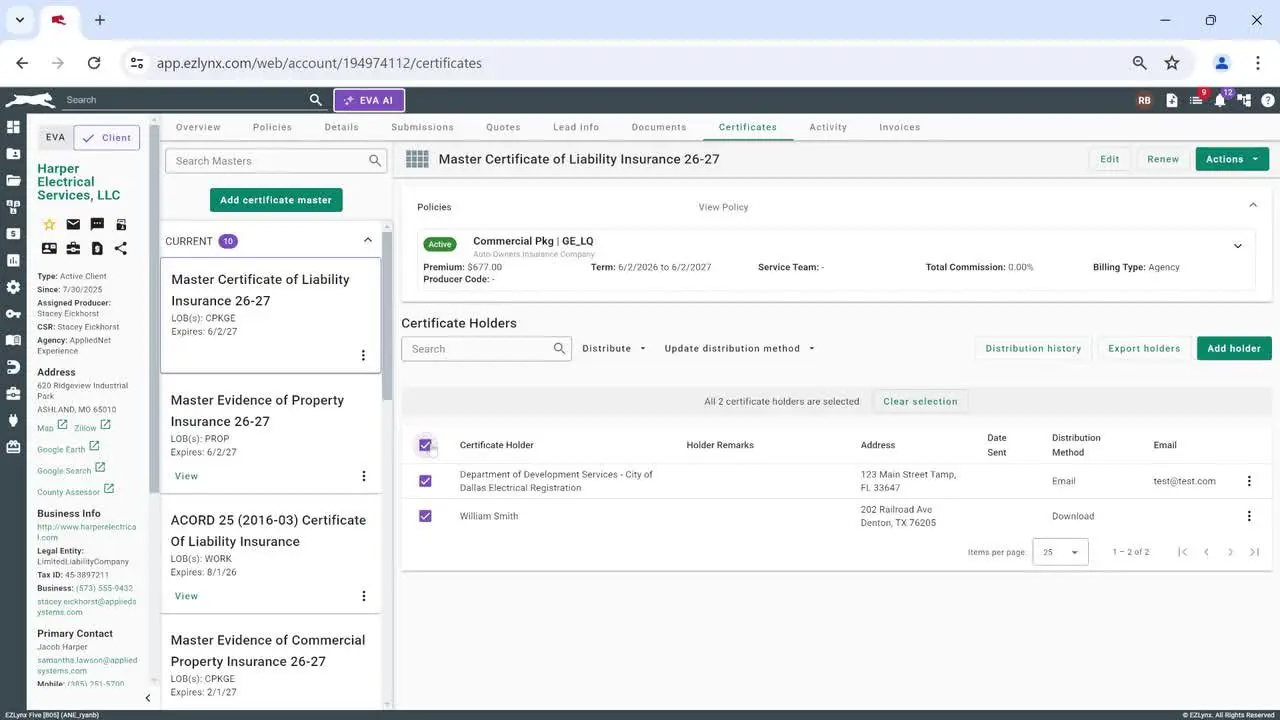This screenshot has height=720, width=1280.
Task: Toggle the select-all certificate holders checkbox
Action: tap(425, 445)
